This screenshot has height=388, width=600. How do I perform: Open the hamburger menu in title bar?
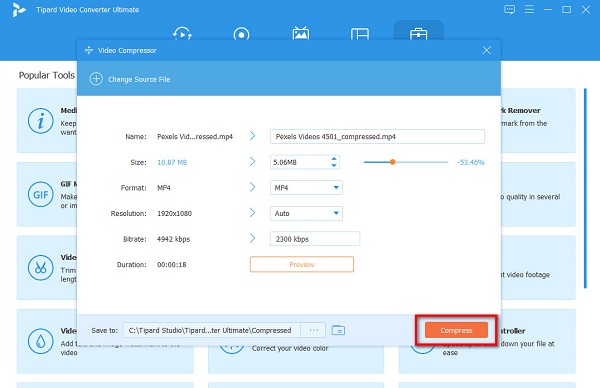click(x=529, y=9)
